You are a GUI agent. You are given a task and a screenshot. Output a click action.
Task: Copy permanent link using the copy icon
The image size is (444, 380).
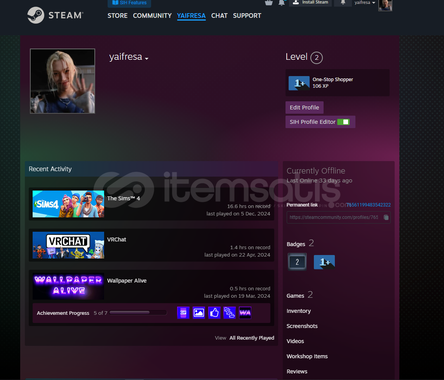(x=386, y=217)
